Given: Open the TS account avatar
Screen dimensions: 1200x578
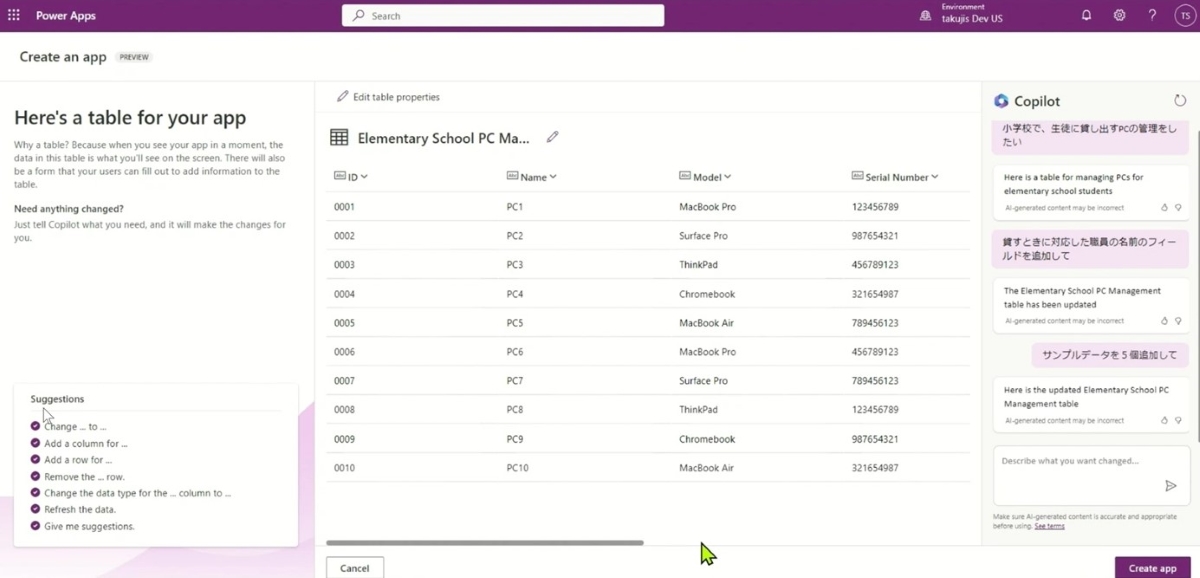Looking at the screenshot, I should [1184, 16].
